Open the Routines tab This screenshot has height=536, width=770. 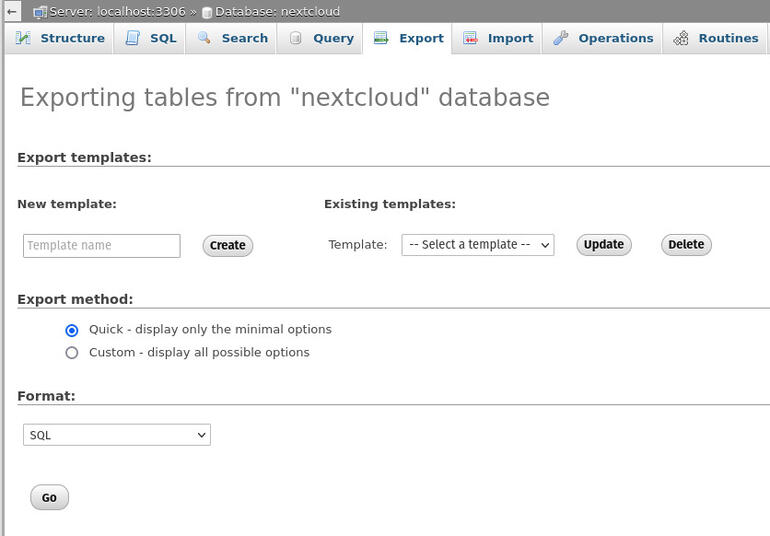[715, 38]
